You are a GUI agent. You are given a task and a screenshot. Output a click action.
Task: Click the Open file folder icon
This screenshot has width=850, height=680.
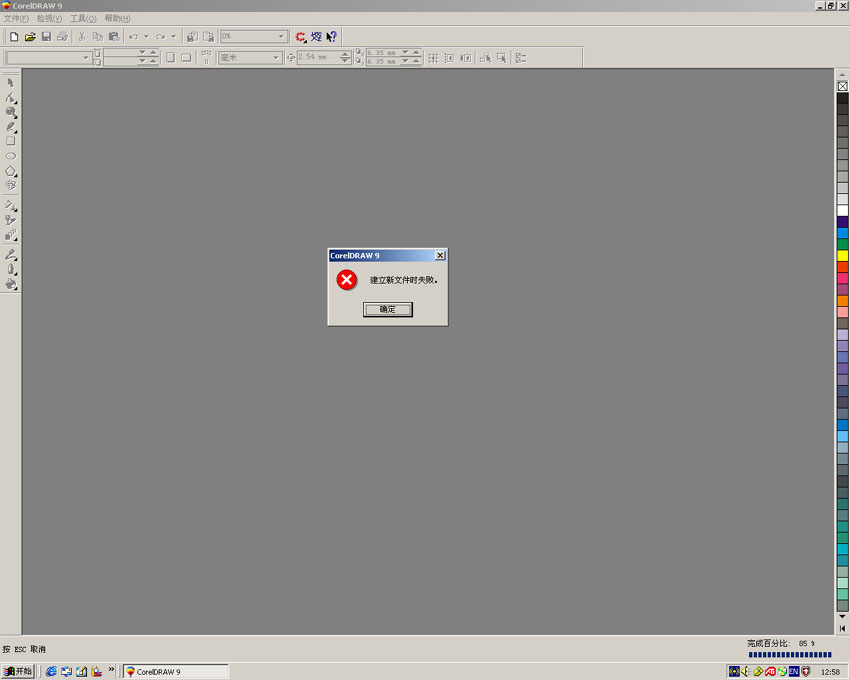tap(30, 37)
